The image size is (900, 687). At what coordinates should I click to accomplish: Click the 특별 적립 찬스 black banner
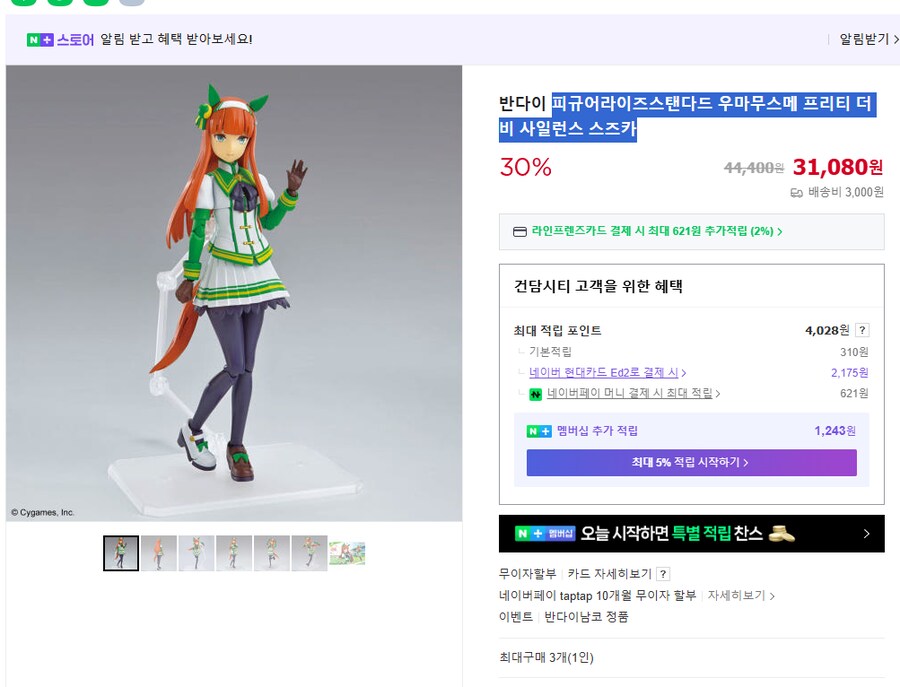(690, 533)
